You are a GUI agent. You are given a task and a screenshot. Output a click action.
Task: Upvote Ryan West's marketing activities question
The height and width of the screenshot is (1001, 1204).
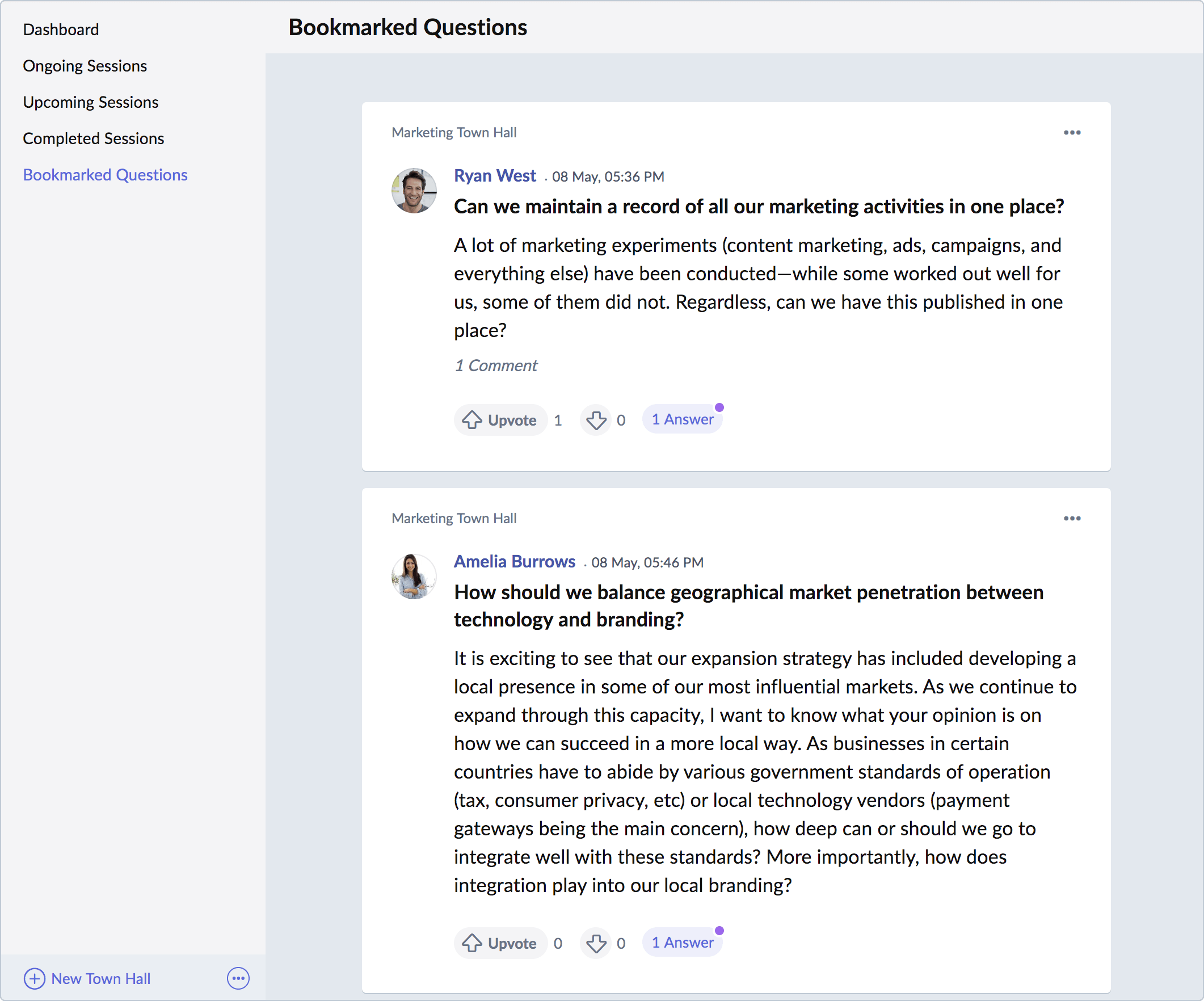(499, 420)
